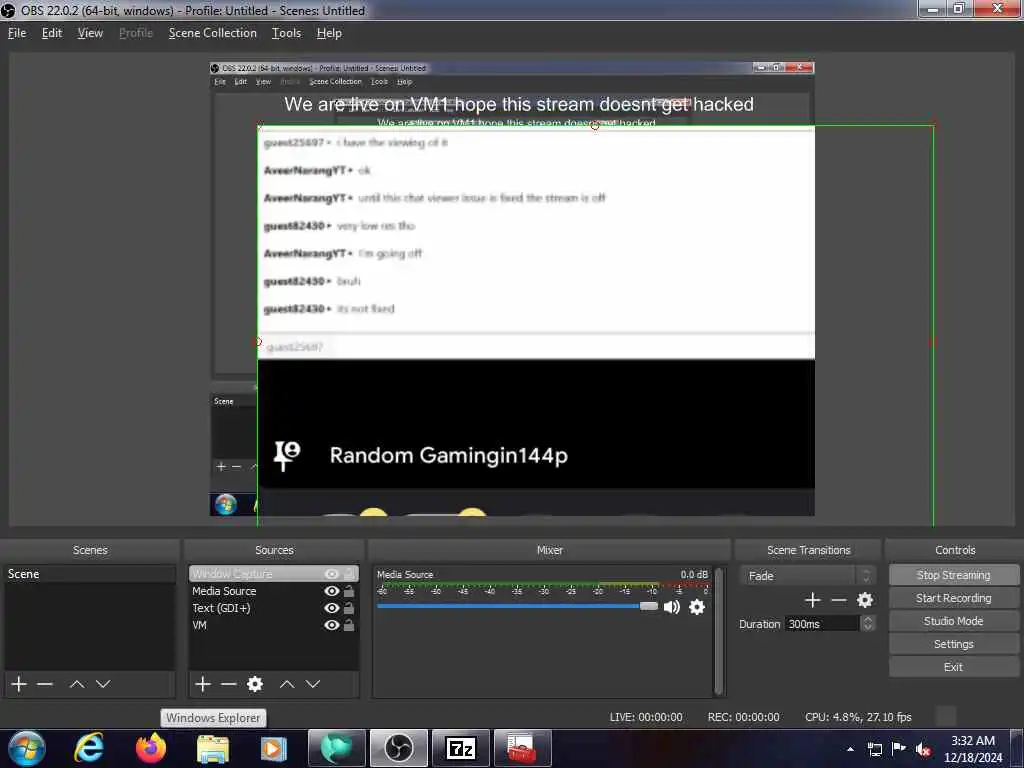Open Action Center flag tray icon
This screenshot has width=1024, height=768.
point(899,749)
